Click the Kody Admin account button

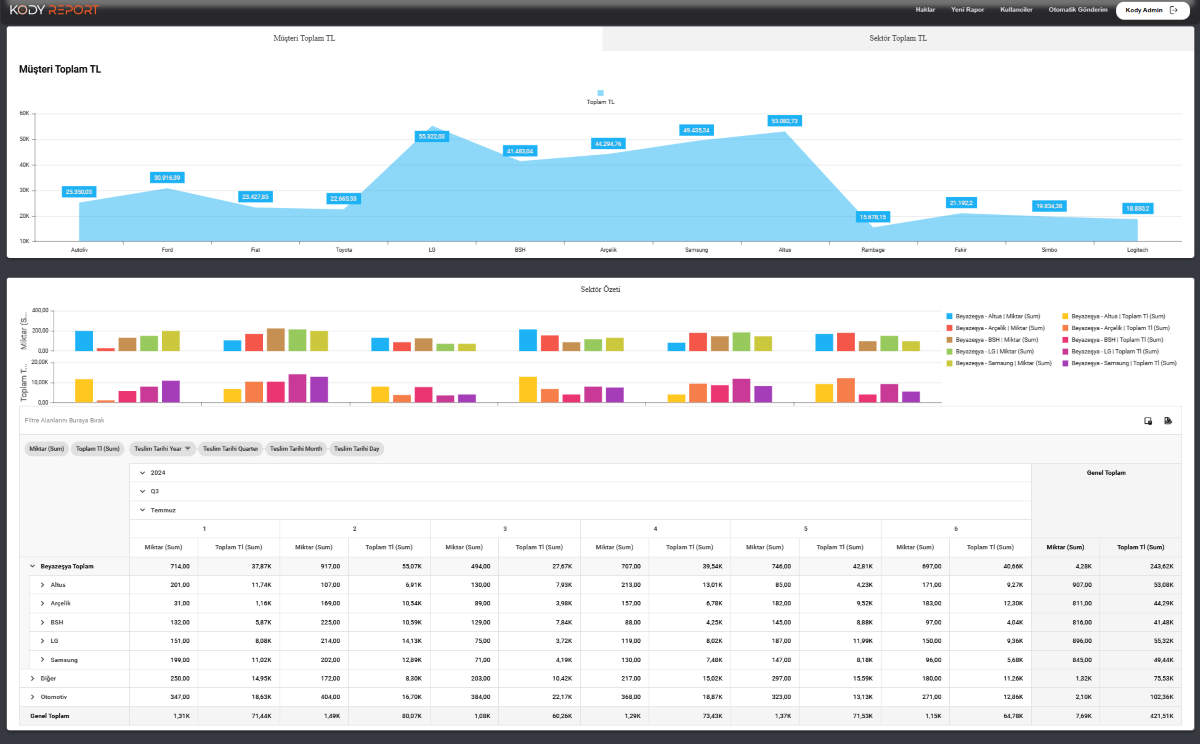[1151, 10]
